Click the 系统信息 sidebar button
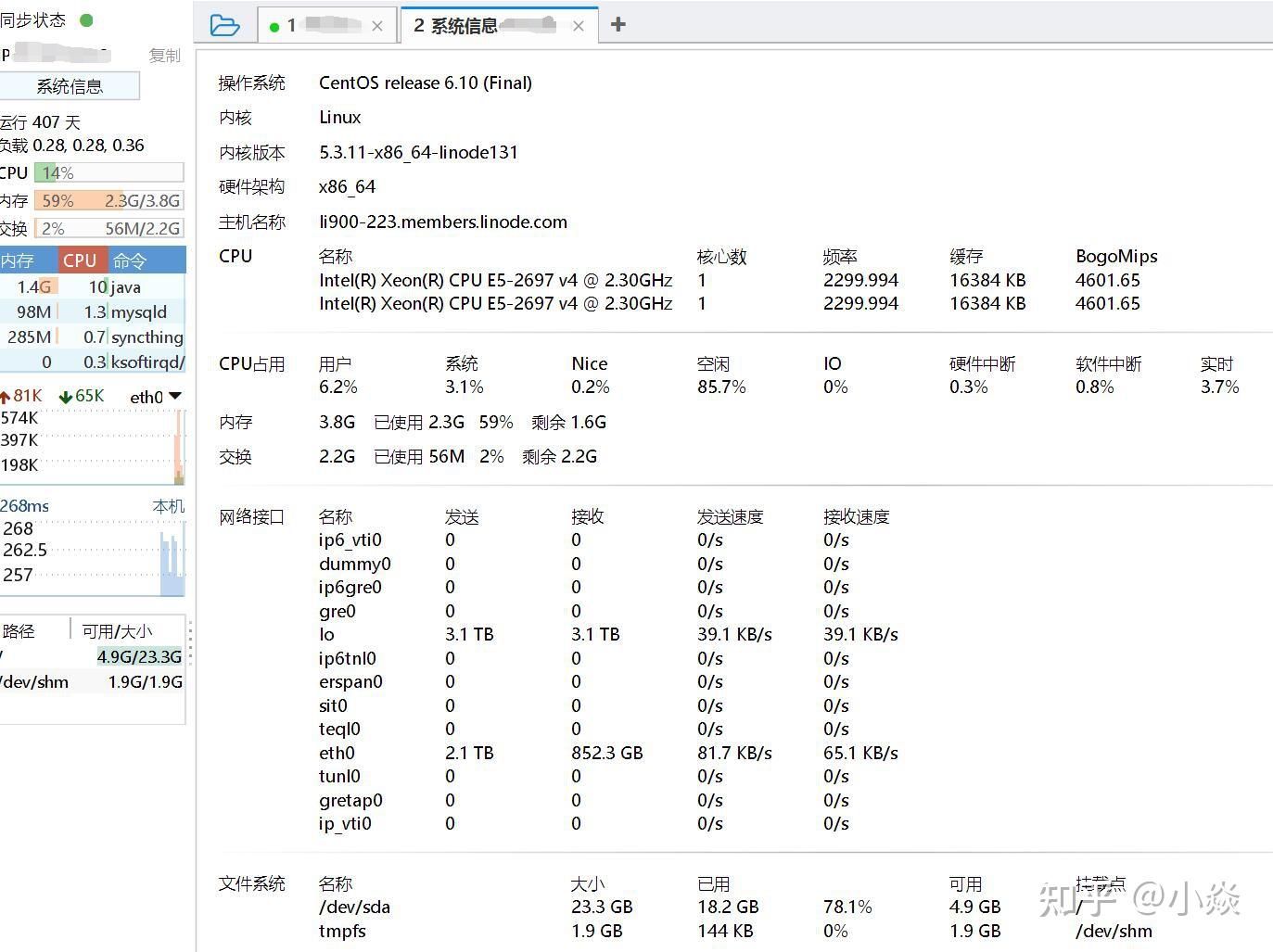 pyautogui.click(x=70, y=85)
